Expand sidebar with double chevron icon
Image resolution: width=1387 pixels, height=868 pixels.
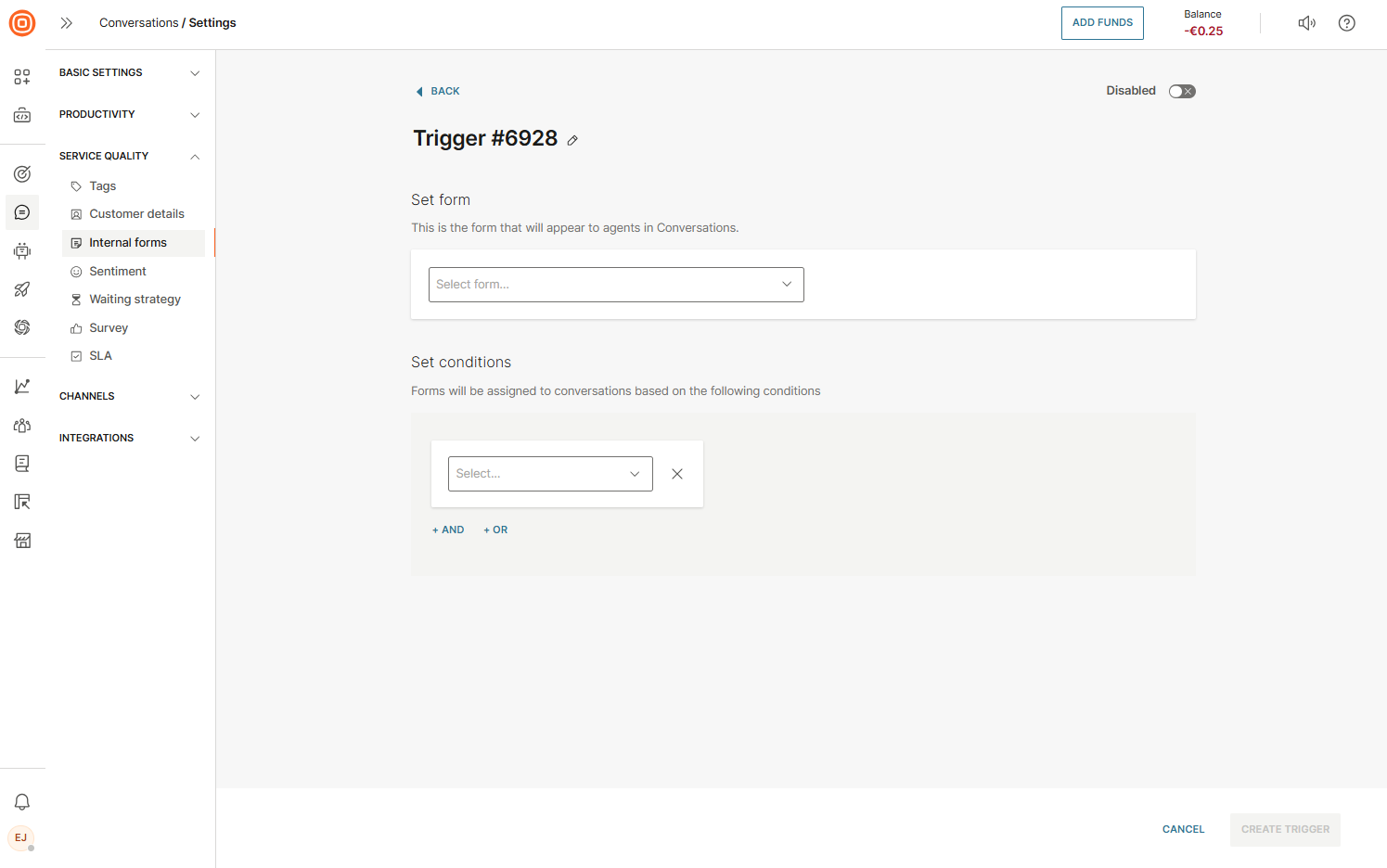(66, 23)
